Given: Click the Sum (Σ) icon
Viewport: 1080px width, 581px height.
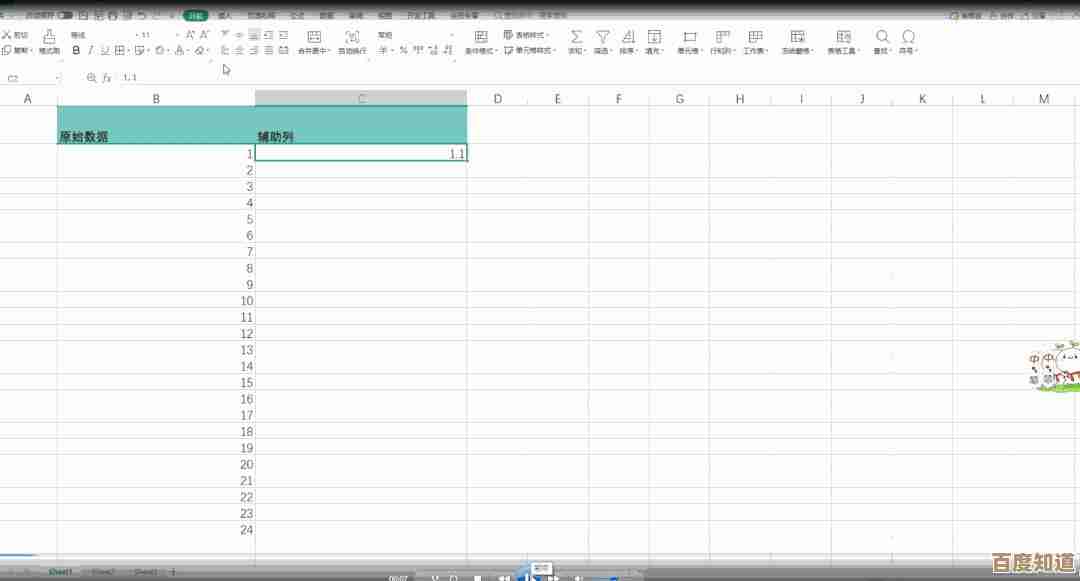Looking at the screenshot, I should pos(576,37).
